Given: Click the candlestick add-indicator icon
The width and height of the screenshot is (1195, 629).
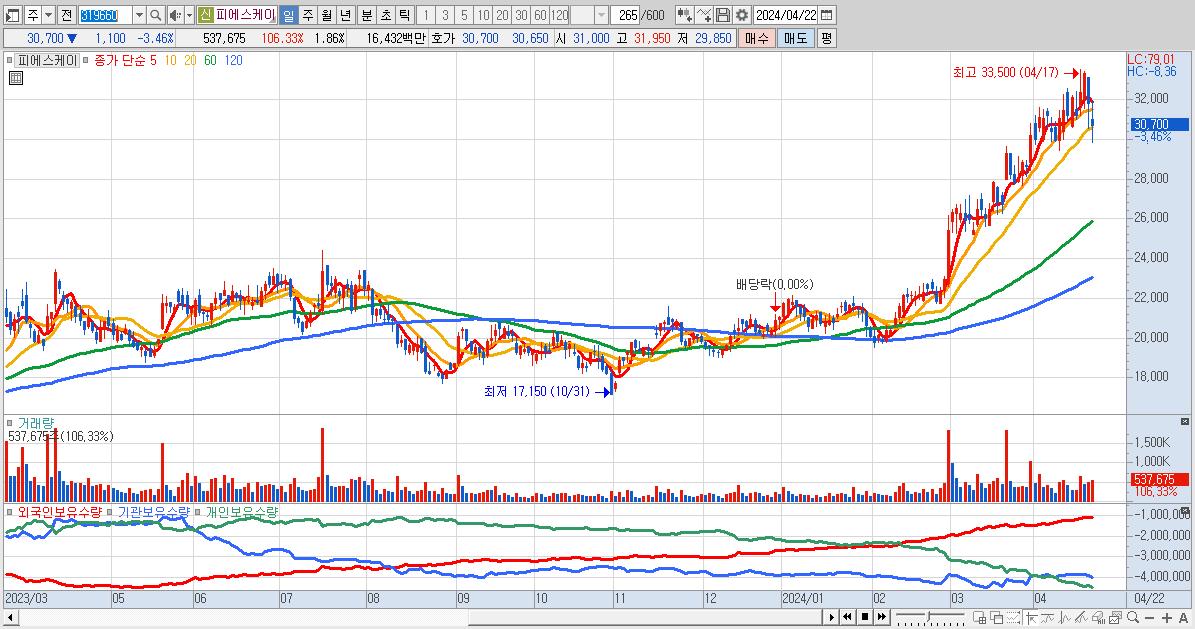Looking at the screenshot, I should pyautogui.click(x=684, y=15).
